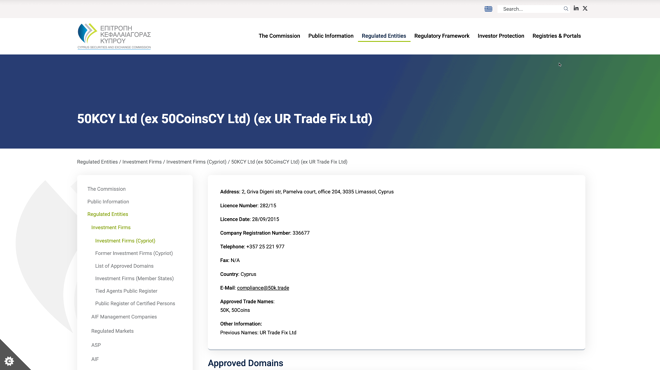Open the Public Information menu
This screenshot has width=660, height=370.
331,36
